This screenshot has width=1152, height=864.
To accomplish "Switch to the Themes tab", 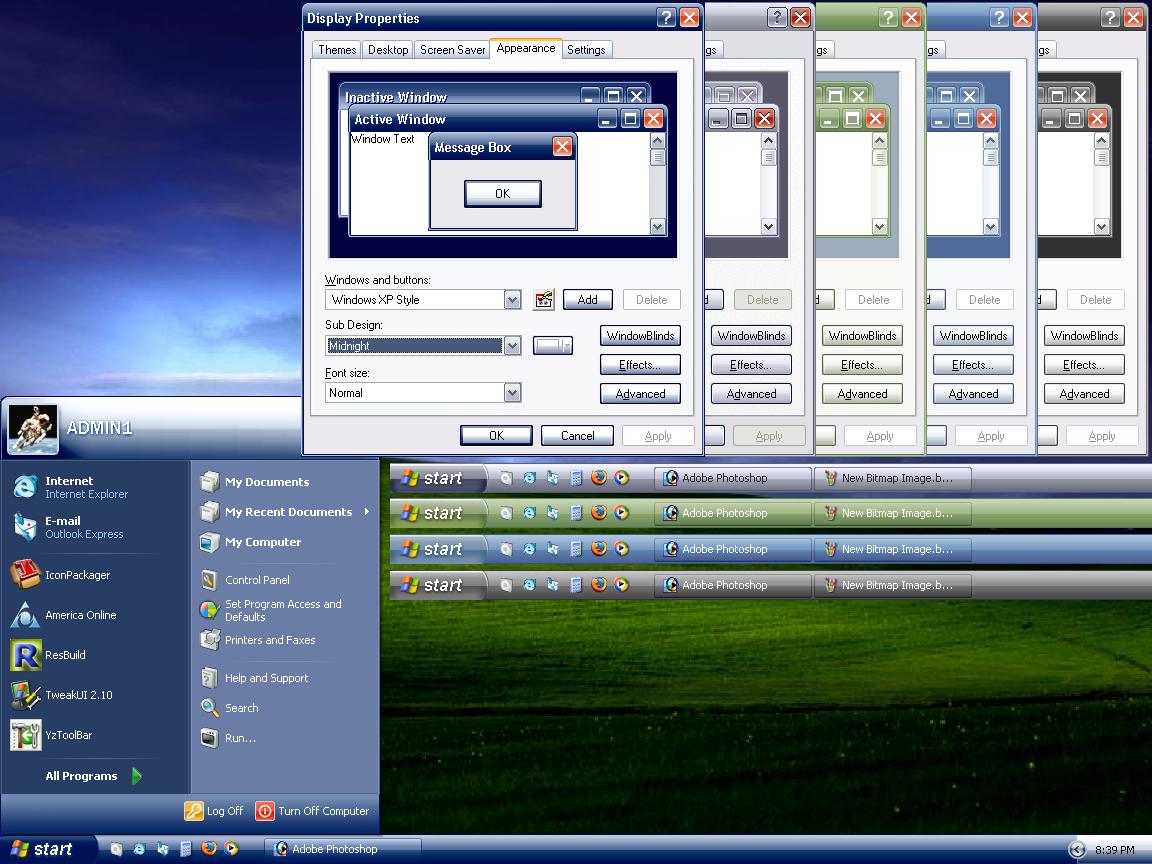I will [x=336, y=49].
